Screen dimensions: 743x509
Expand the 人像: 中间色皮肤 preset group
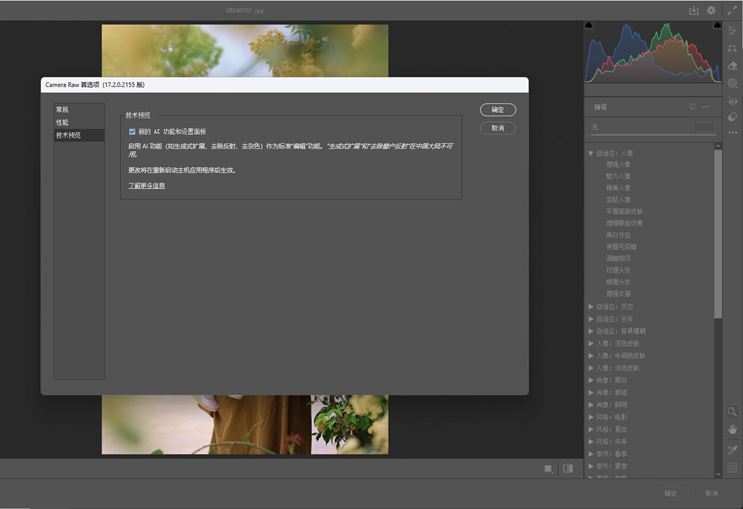click(x=591, y=355)
